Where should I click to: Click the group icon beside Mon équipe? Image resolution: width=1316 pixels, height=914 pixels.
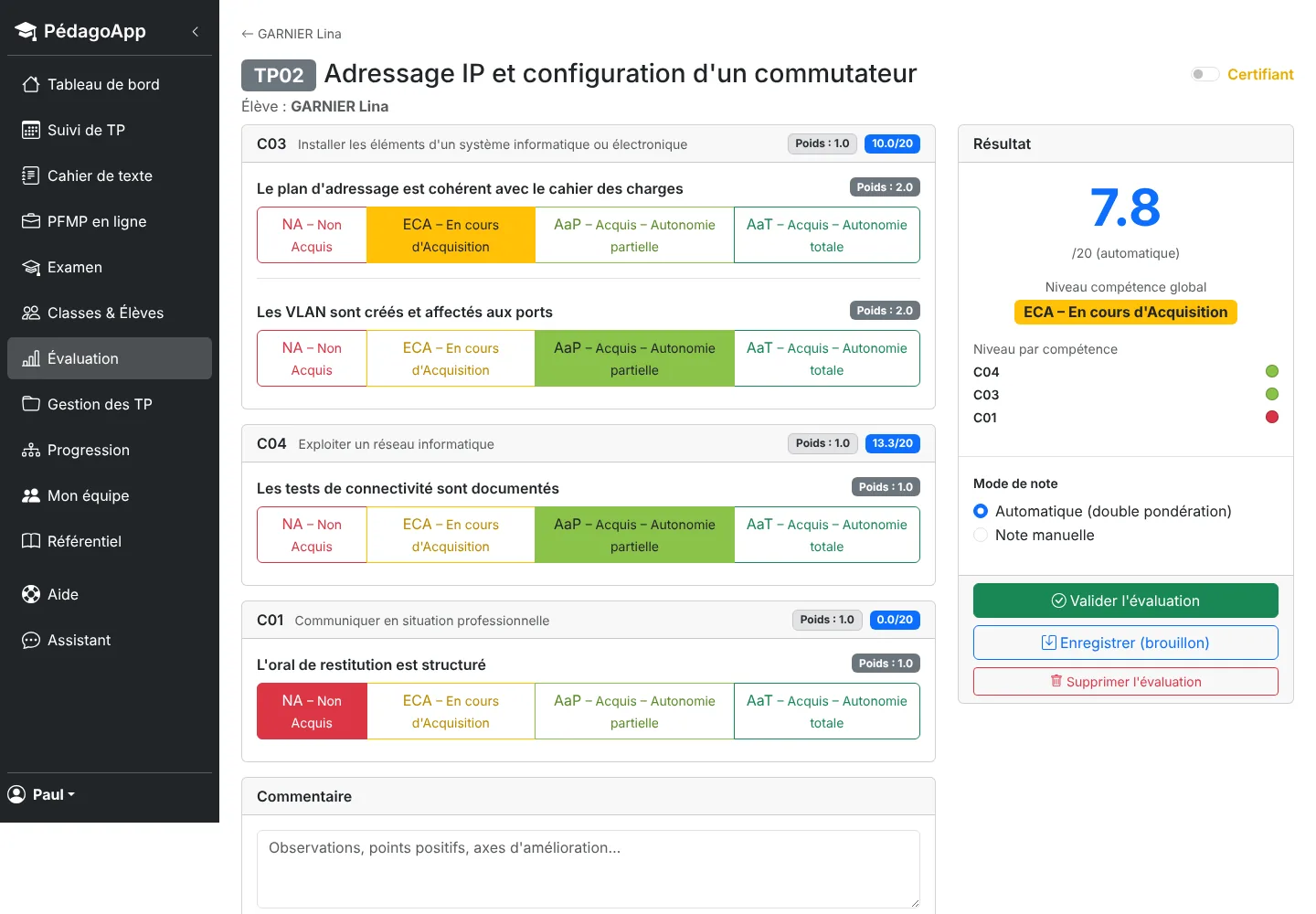pos(31,495)
